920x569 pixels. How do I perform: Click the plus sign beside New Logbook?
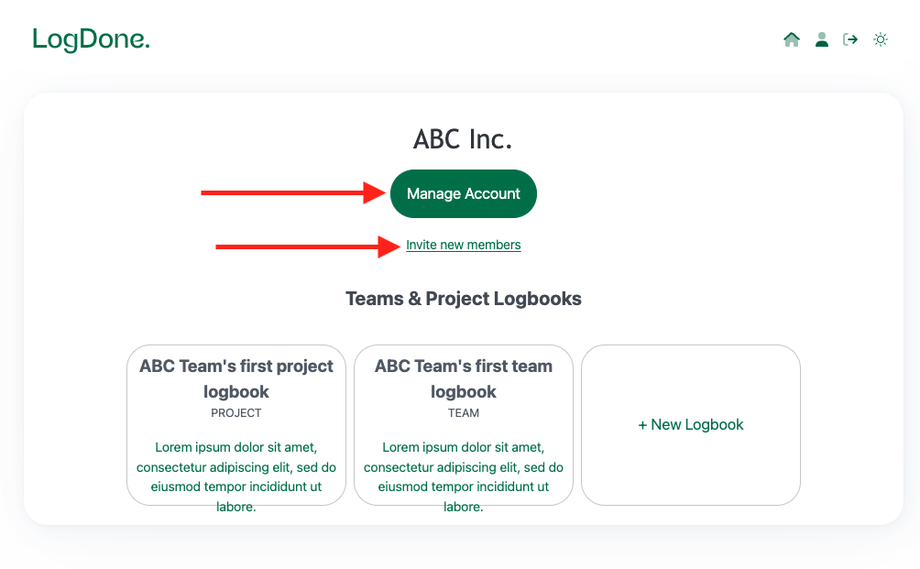point(643,425)
